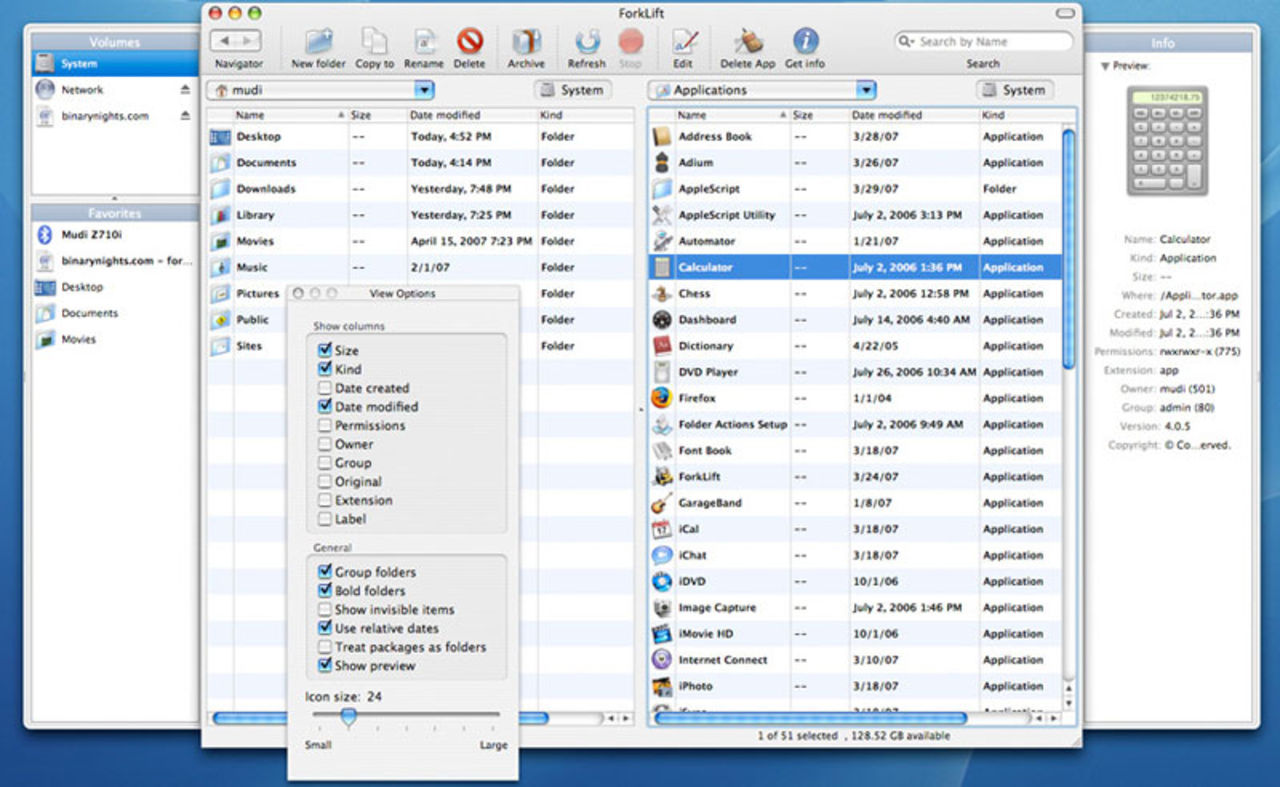Enable the Date created column checkbox
The height and width of the screenshot is (787, 1280).
pyautogui.click(x=325, y=388)
